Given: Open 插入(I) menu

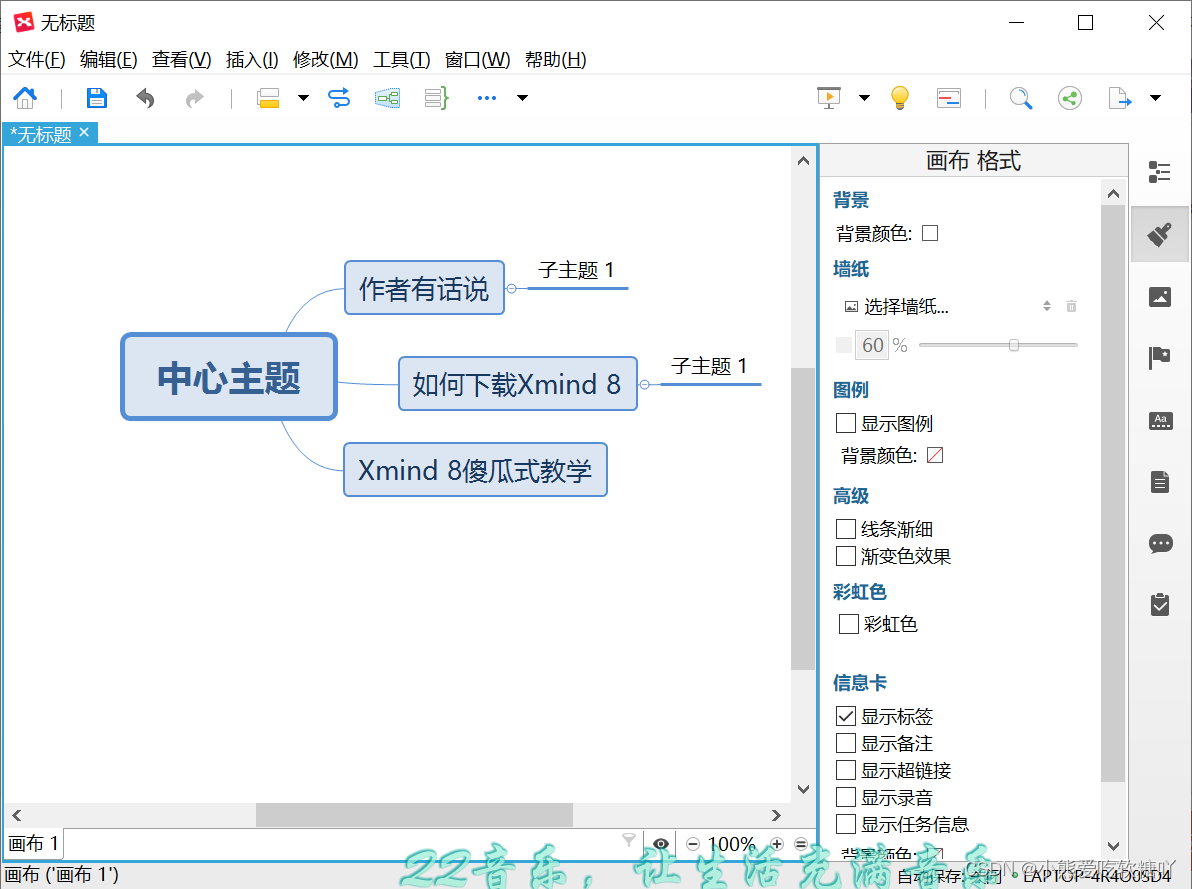Looking at the screenshot, I should point(252,59).
